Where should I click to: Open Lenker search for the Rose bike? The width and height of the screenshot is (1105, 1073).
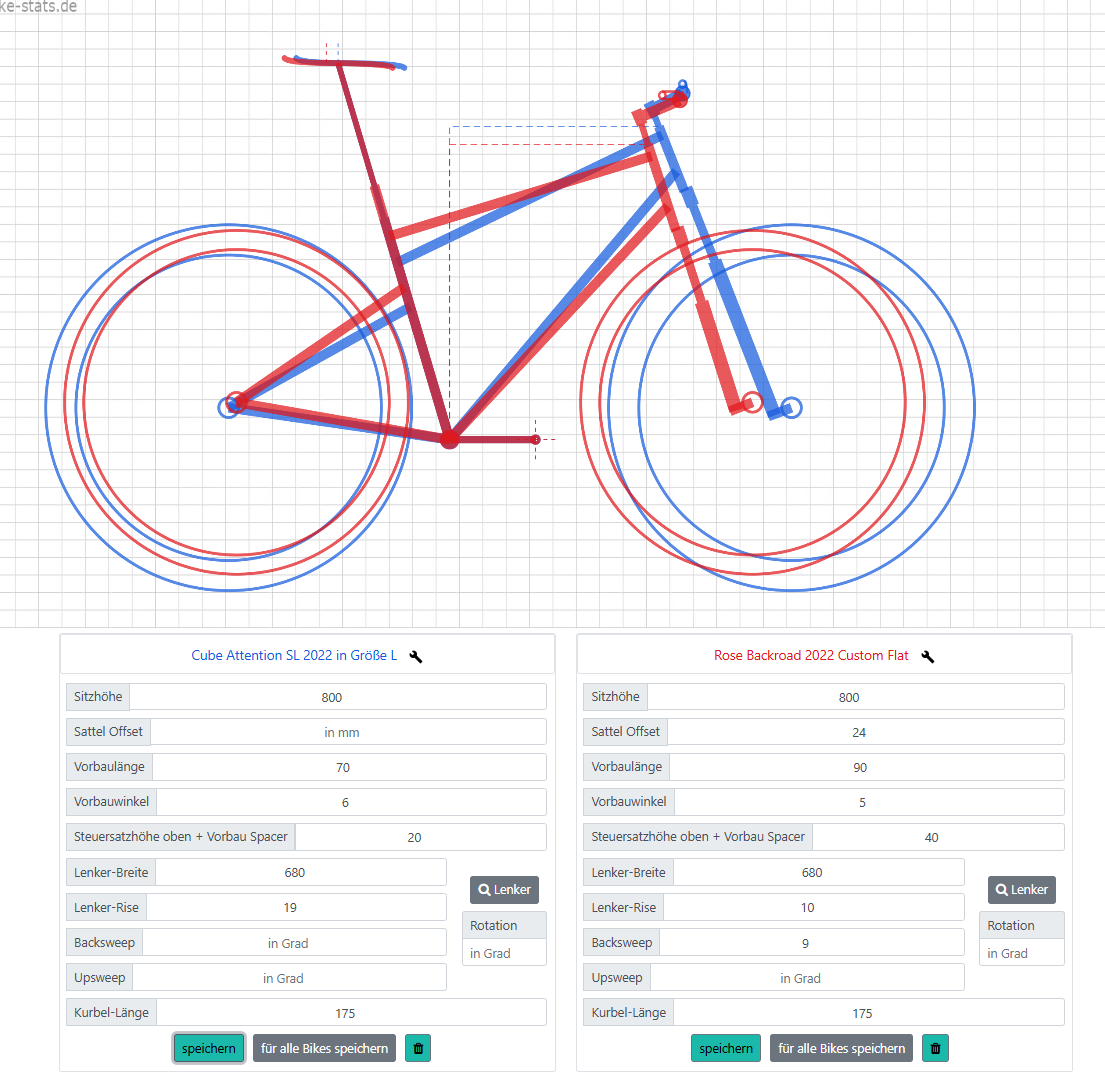(1022, 890)
